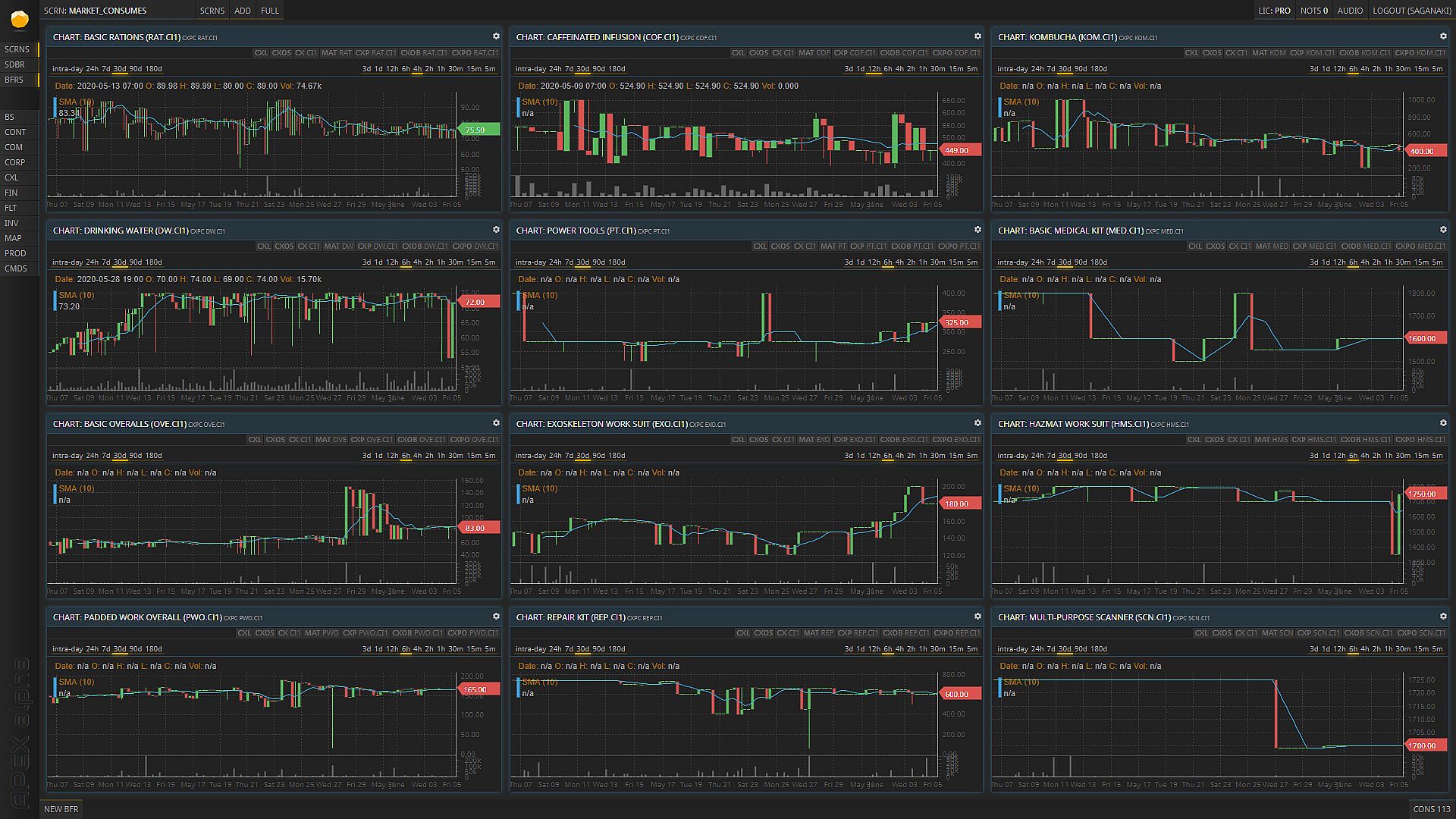Open Power Tools chart gear icon
Image resolution: width=1456 pixels, height=819 pixels.
[977, 230]
